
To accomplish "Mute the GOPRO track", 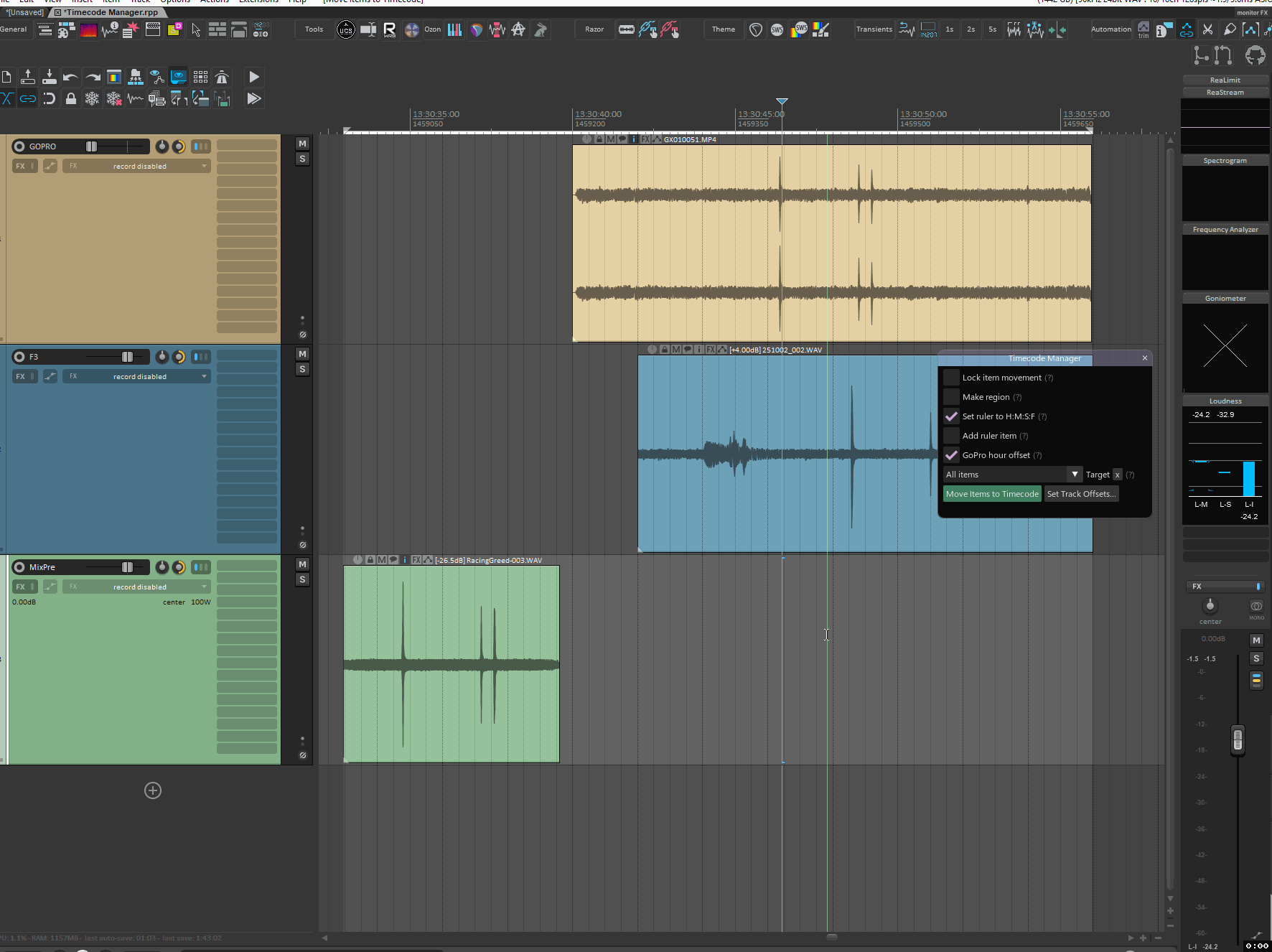I will 302,144.
